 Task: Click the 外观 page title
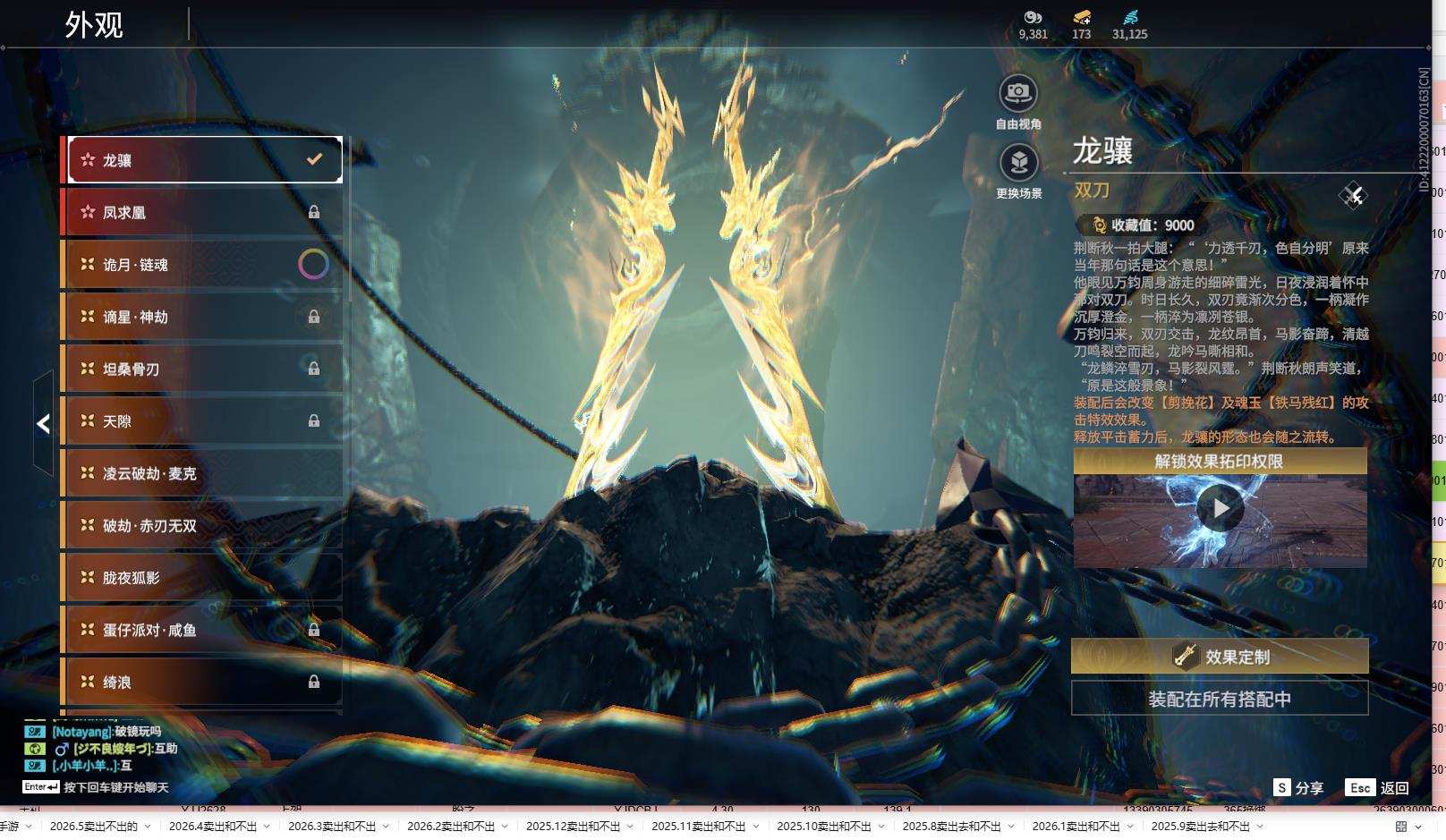pyautogui.click(x=94, y=25)
